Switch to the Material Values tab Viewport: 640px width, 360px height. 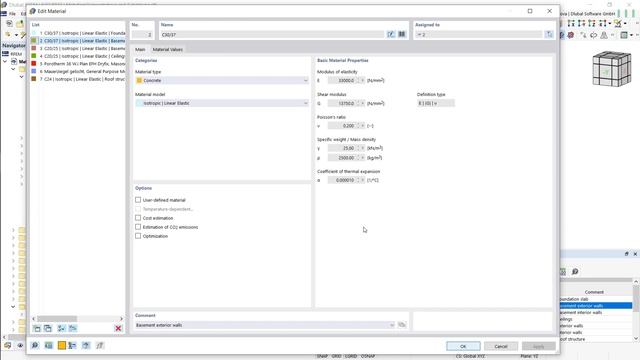[168, 49]
